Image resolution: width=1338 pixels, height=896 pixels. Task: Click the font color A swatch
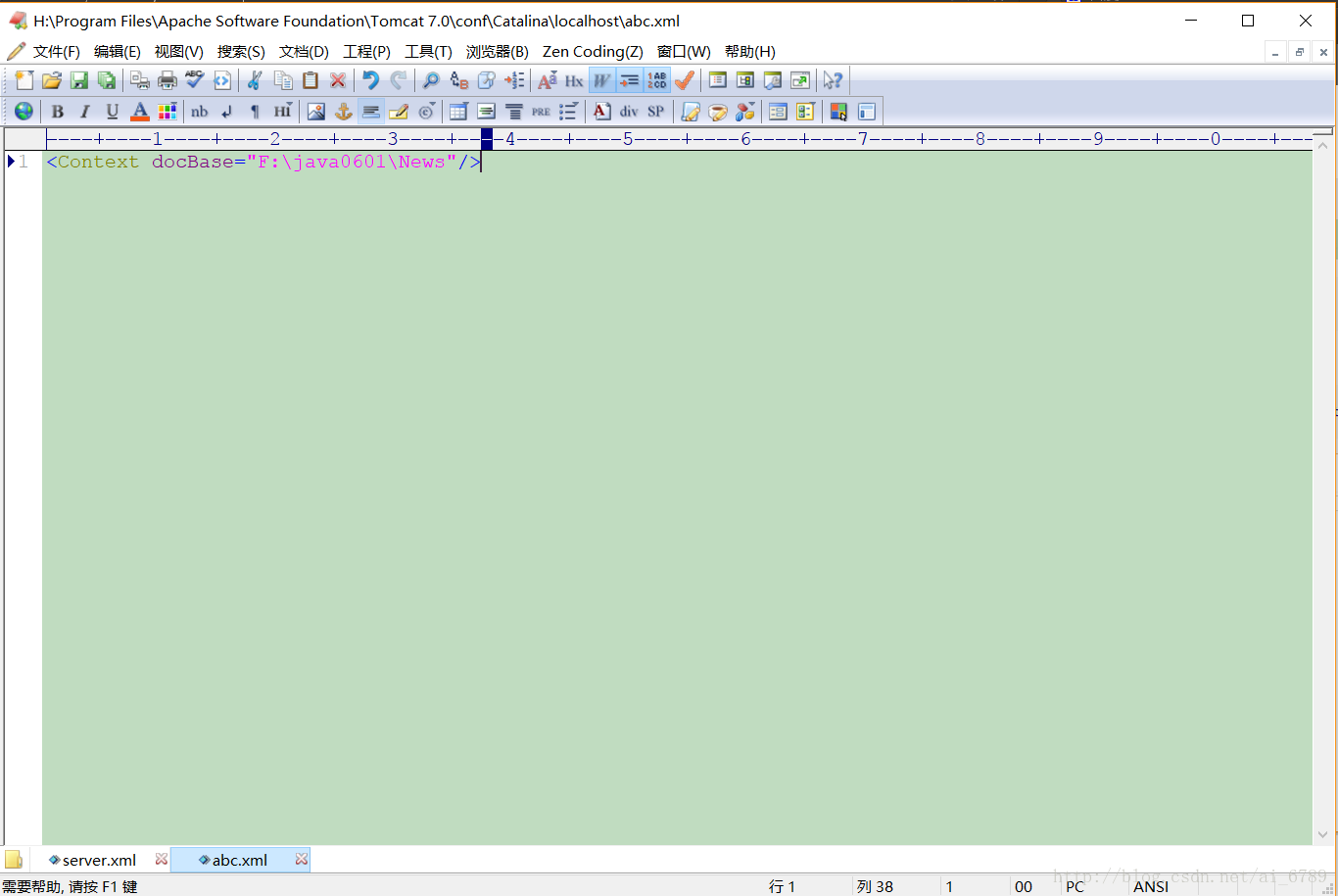[140, 111]
